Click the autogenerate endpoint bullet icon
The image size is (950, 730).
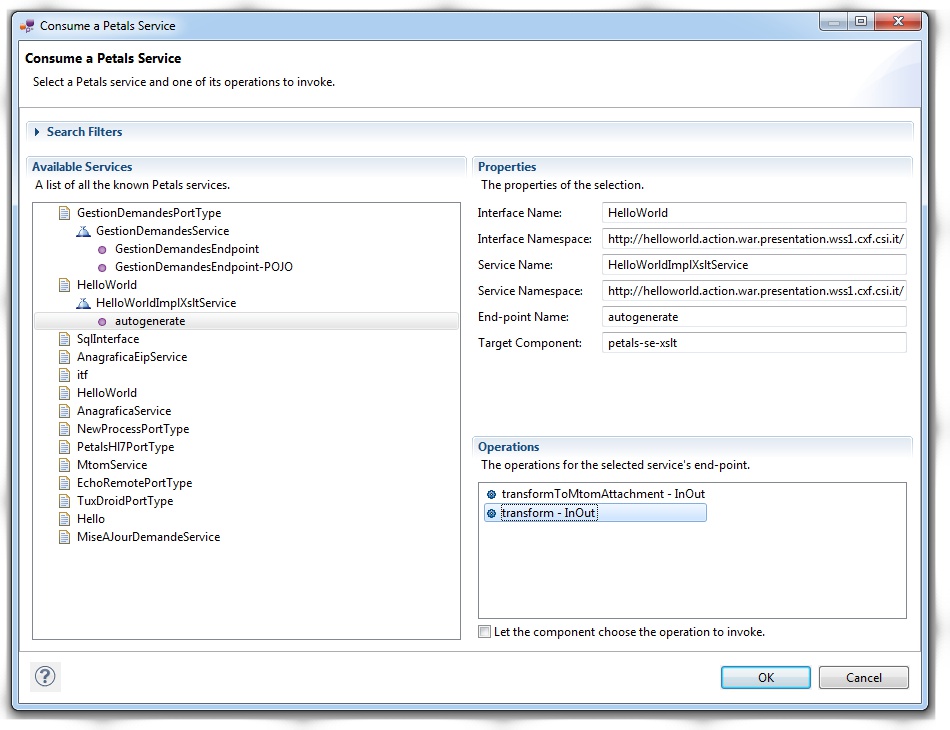point(103,321)
